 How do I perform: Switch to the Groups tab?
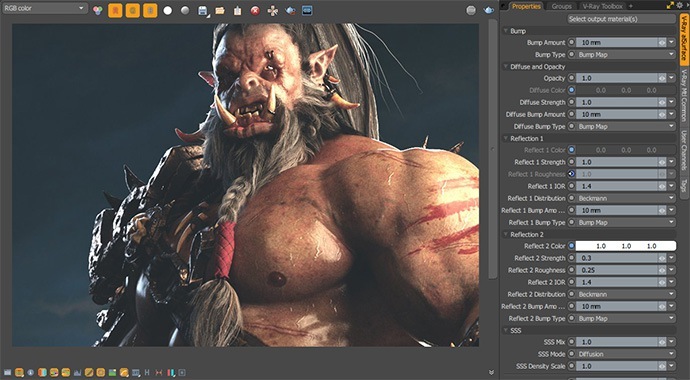click(562, 6)
